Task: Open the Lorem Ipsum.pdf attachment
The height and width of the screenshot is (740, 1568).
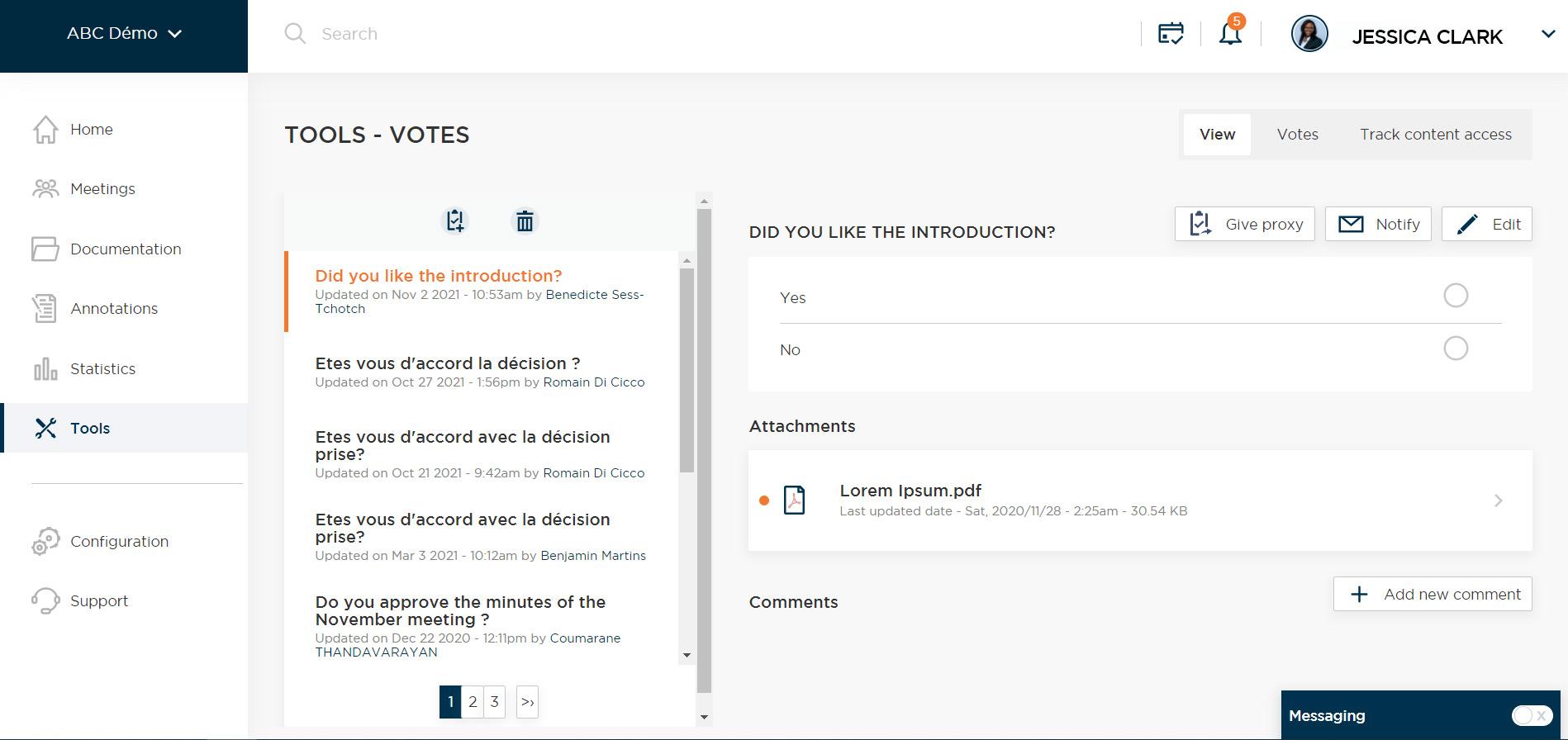Action: click(x=1140, y=500)
